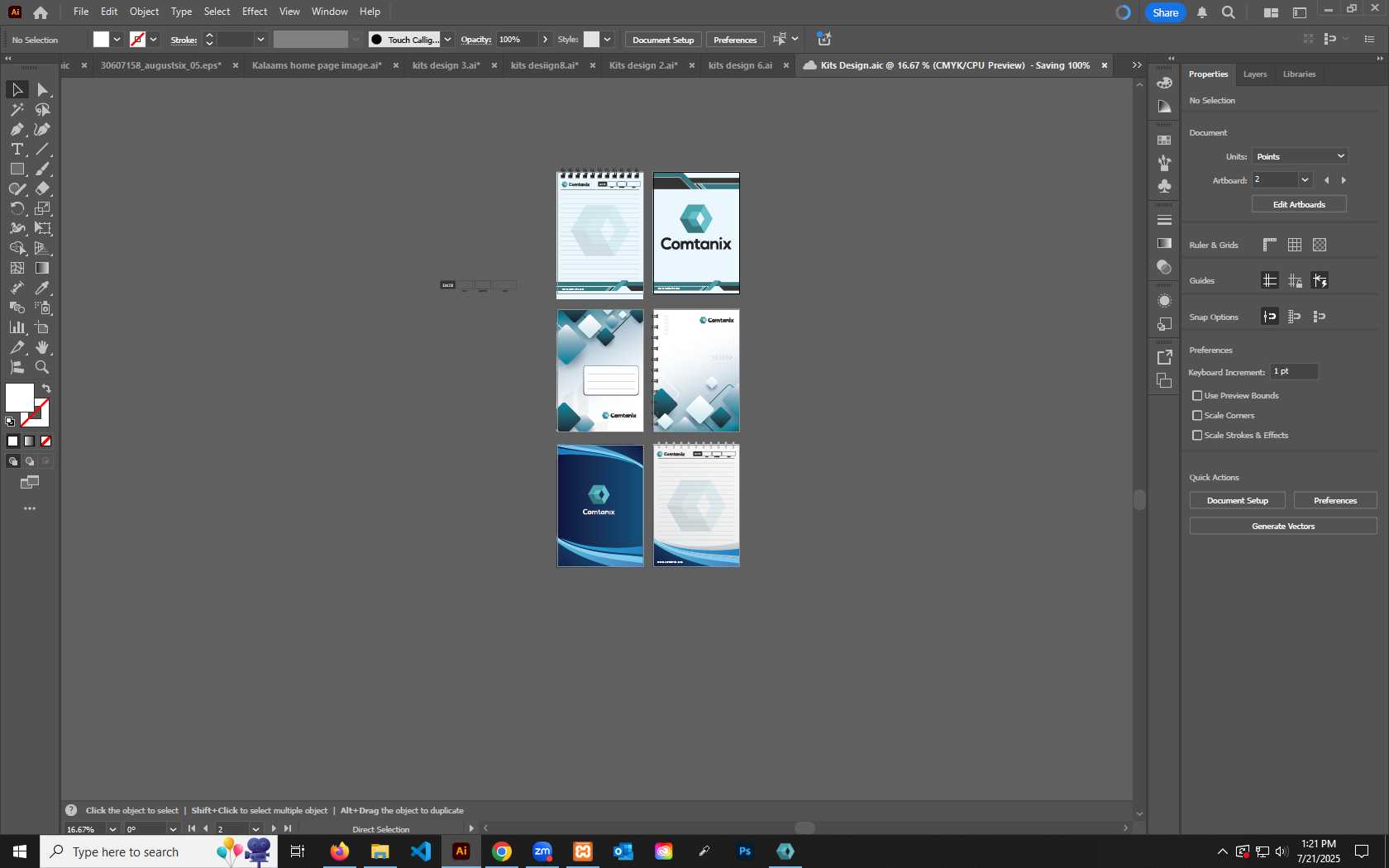The height and width of the screenshot is (868, 1389).
Task: Open the Touch Callig brush dropdown
Action: 447,39
